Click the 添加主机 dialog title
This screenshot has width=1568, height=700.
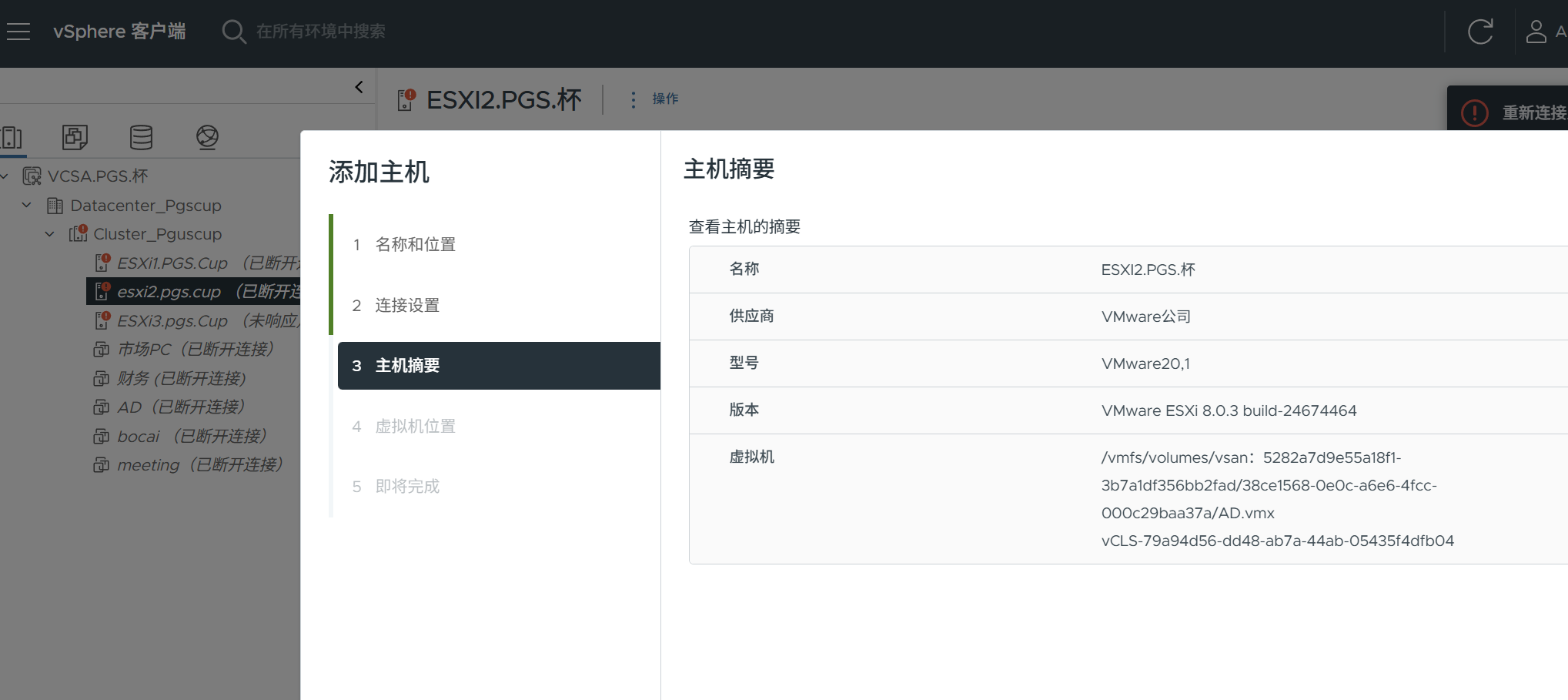[379, 172]
